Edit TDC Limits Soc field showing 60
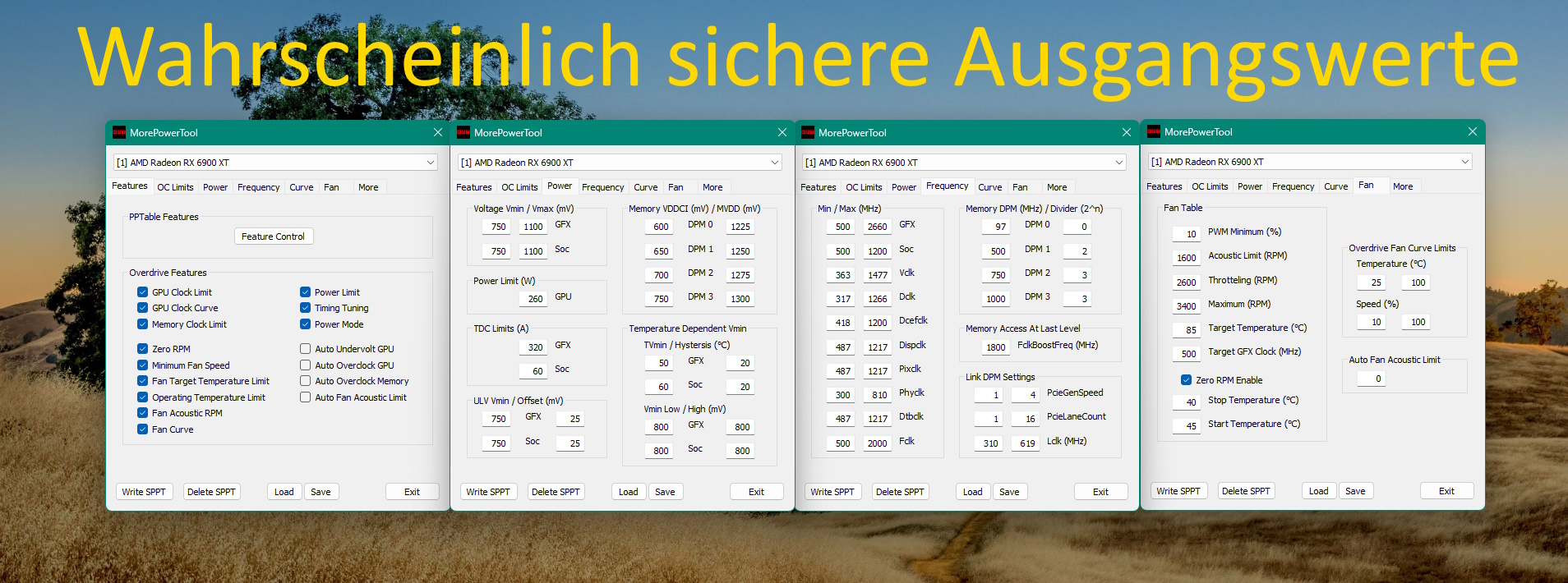The image size is (1568, 583). pyautogui.click(x=533, y=371)
